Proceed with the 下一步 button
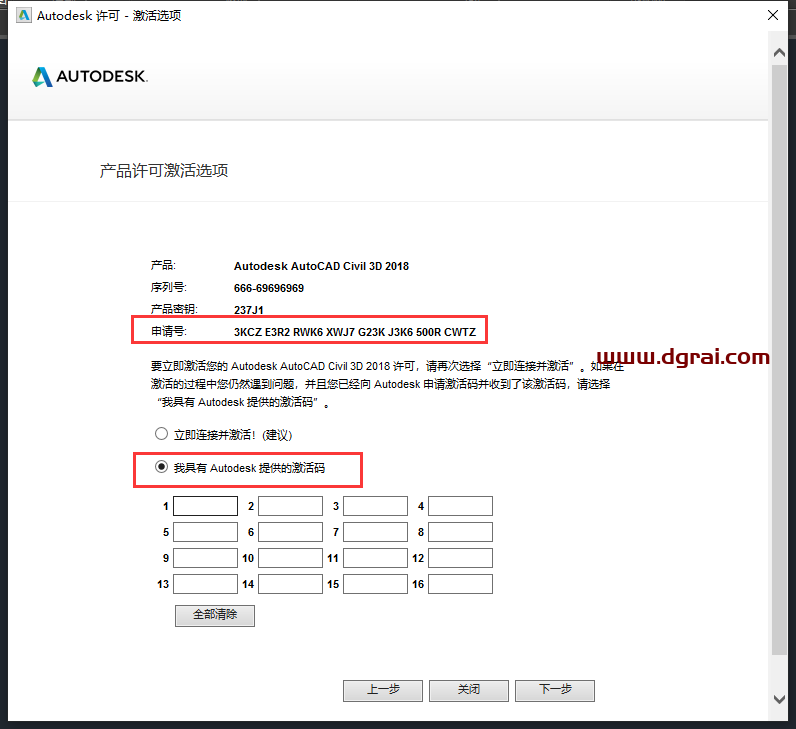The width and height of the screenshot is (796, 729). point(555,690)
